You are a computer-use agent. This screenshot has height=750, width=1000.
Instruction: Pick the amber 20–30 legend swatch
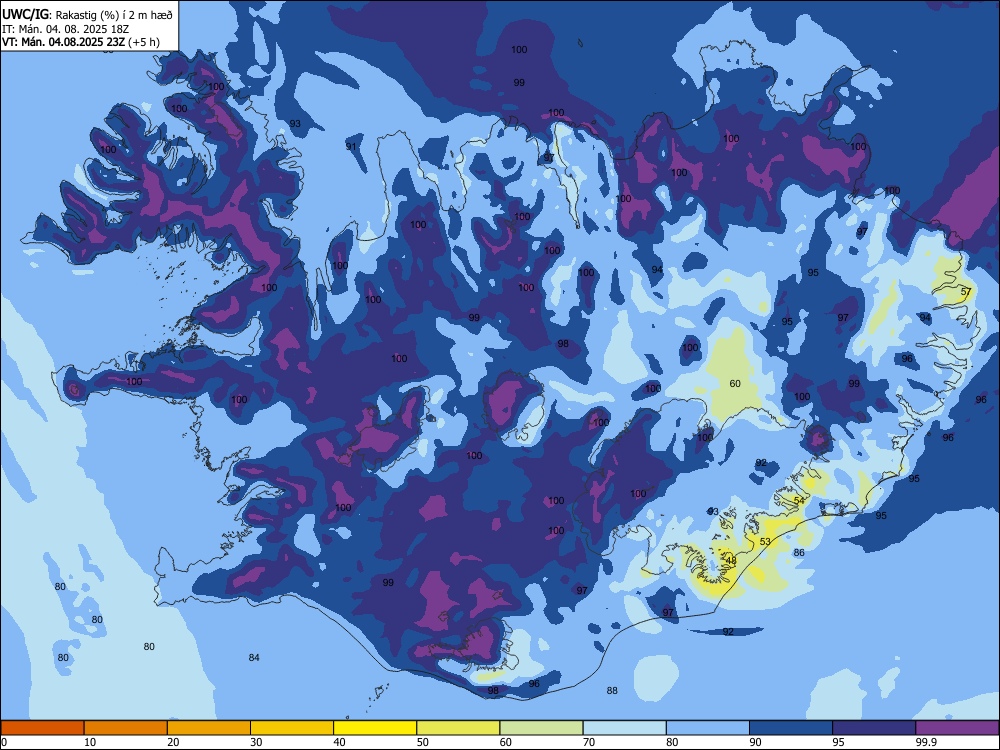209,728
